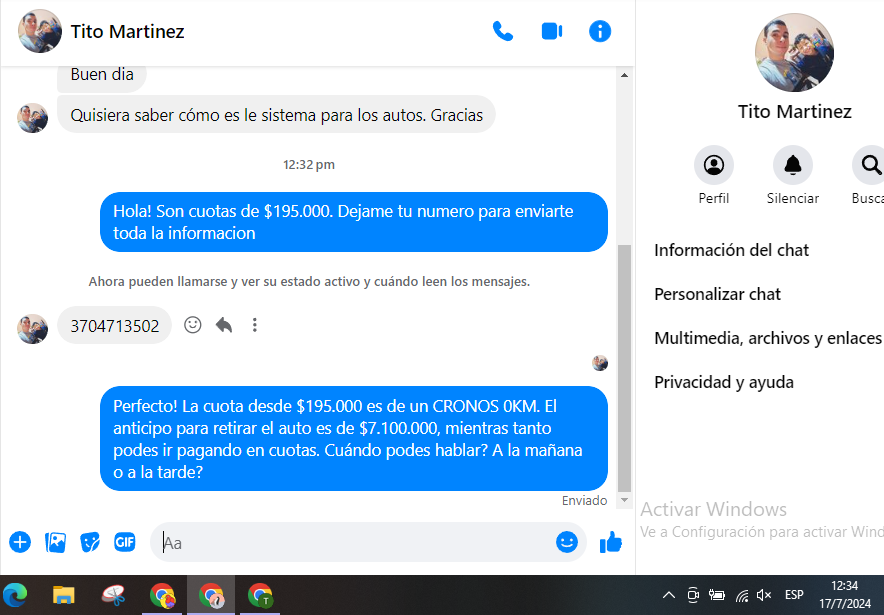Switch to the first Chrome taskbar window
Image resolution: width=884 pixels, height=615 pixels.
click(162, 595)
